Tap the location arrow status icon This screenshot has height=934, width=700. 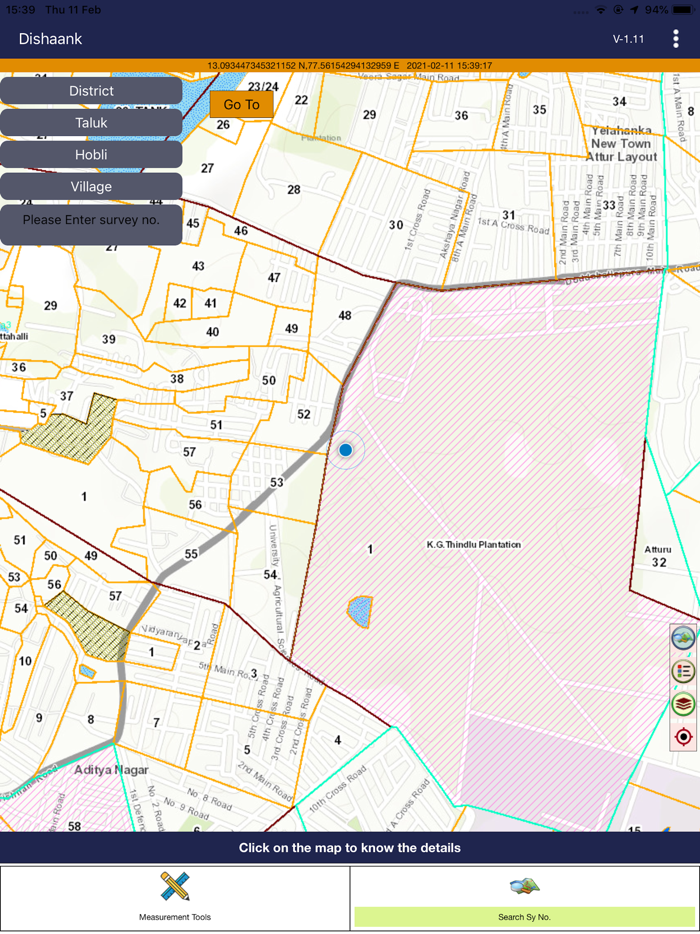tap(634, 10)
